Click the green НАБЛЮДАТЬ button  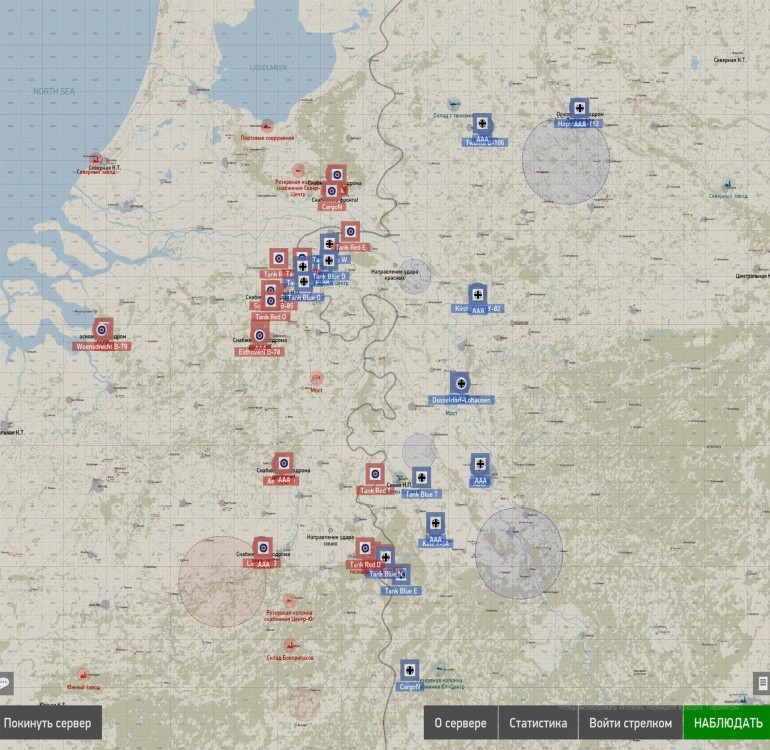click(x=727, y=723)
